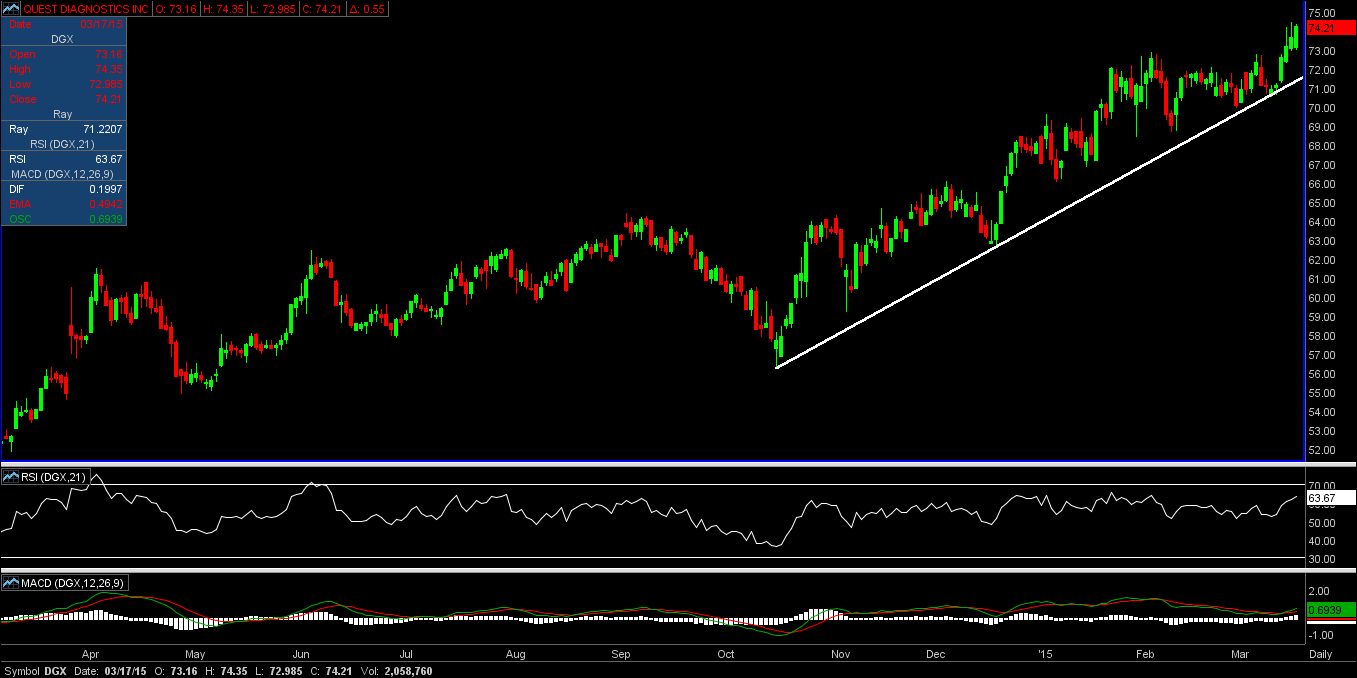Click the Daily interval label on time axis
This screenshot has width=1357, height=678.
pos(1320,654)
